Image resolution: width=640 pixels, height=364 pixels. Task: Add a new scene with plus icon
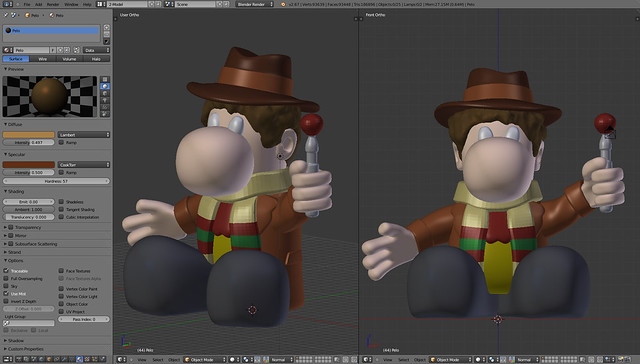(220, 4)
